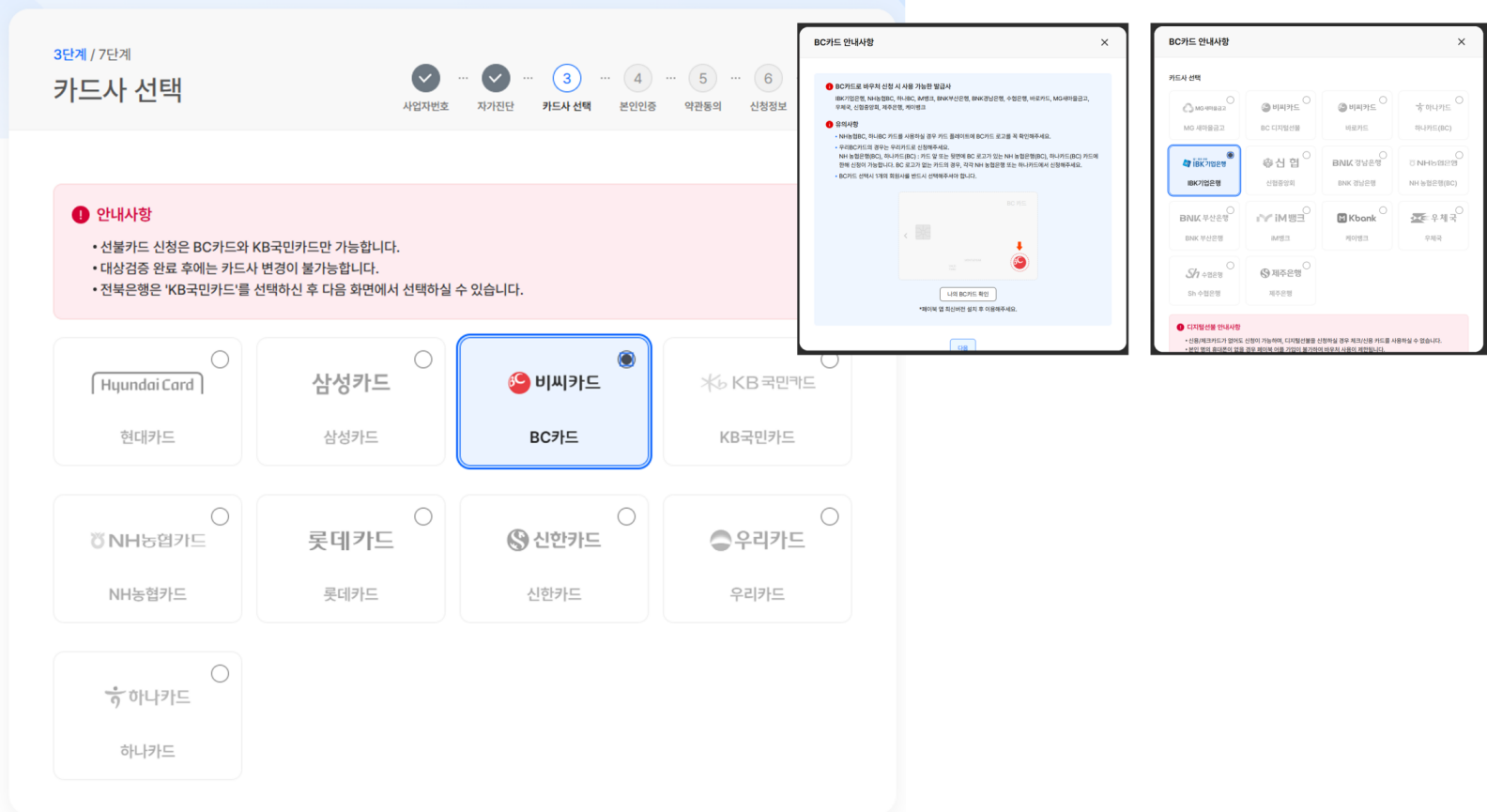Select the 신한카드 radio button

click(x=626, y=516)
